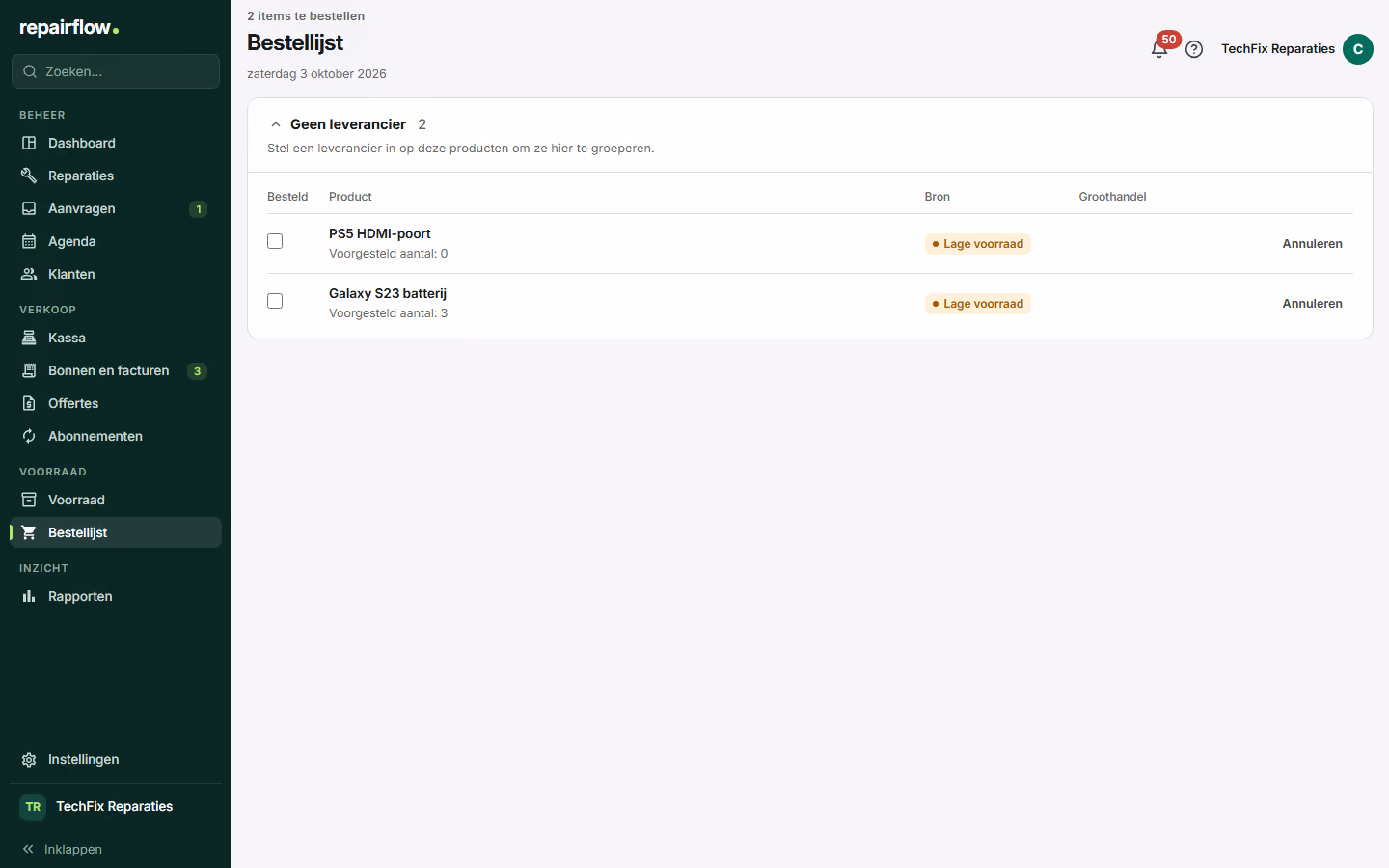Click the Offertes document icon

[x=29, y=403]
